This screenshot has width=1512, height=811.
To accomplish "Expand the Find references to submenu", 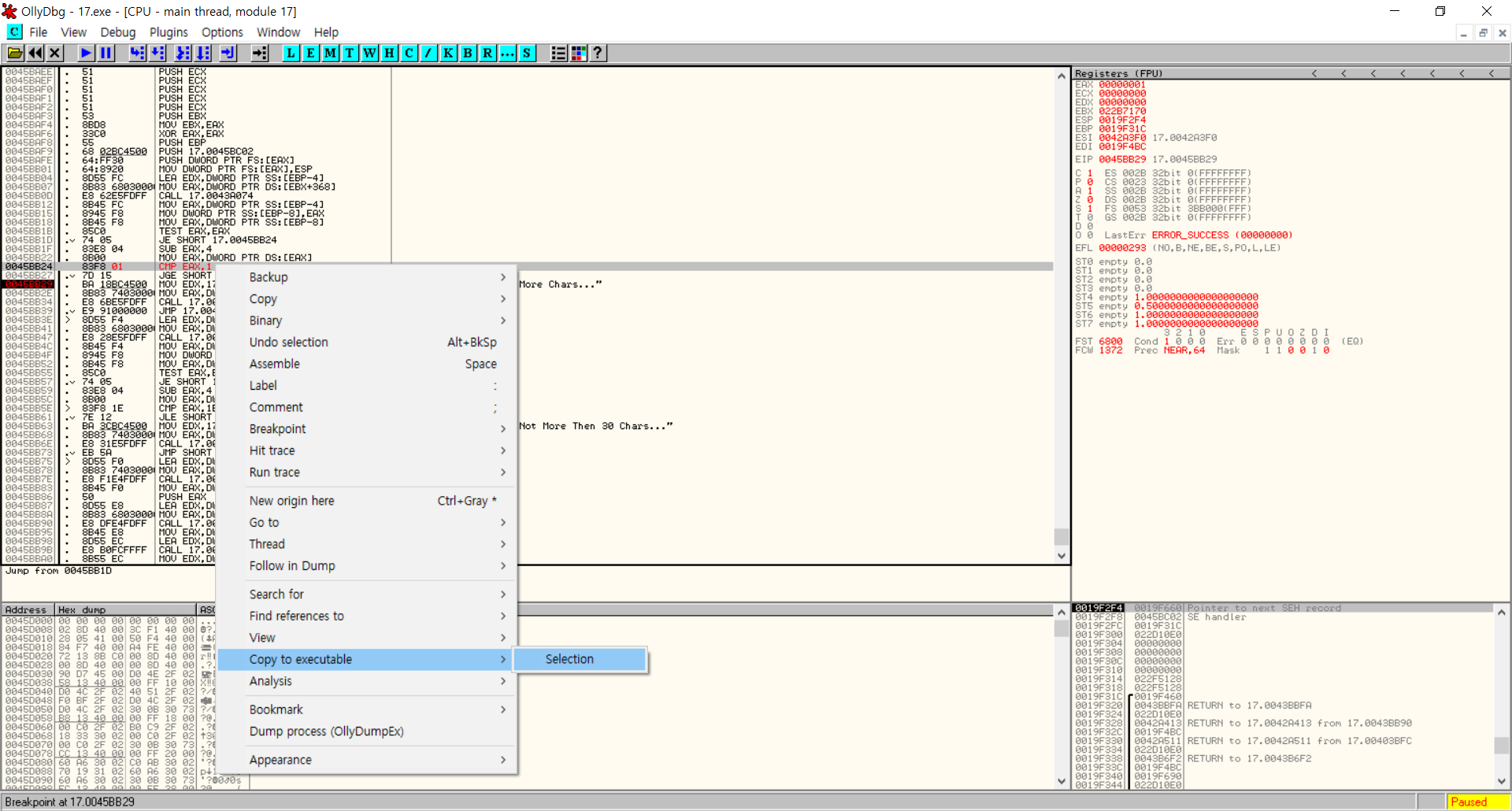I will click(367, 616).
